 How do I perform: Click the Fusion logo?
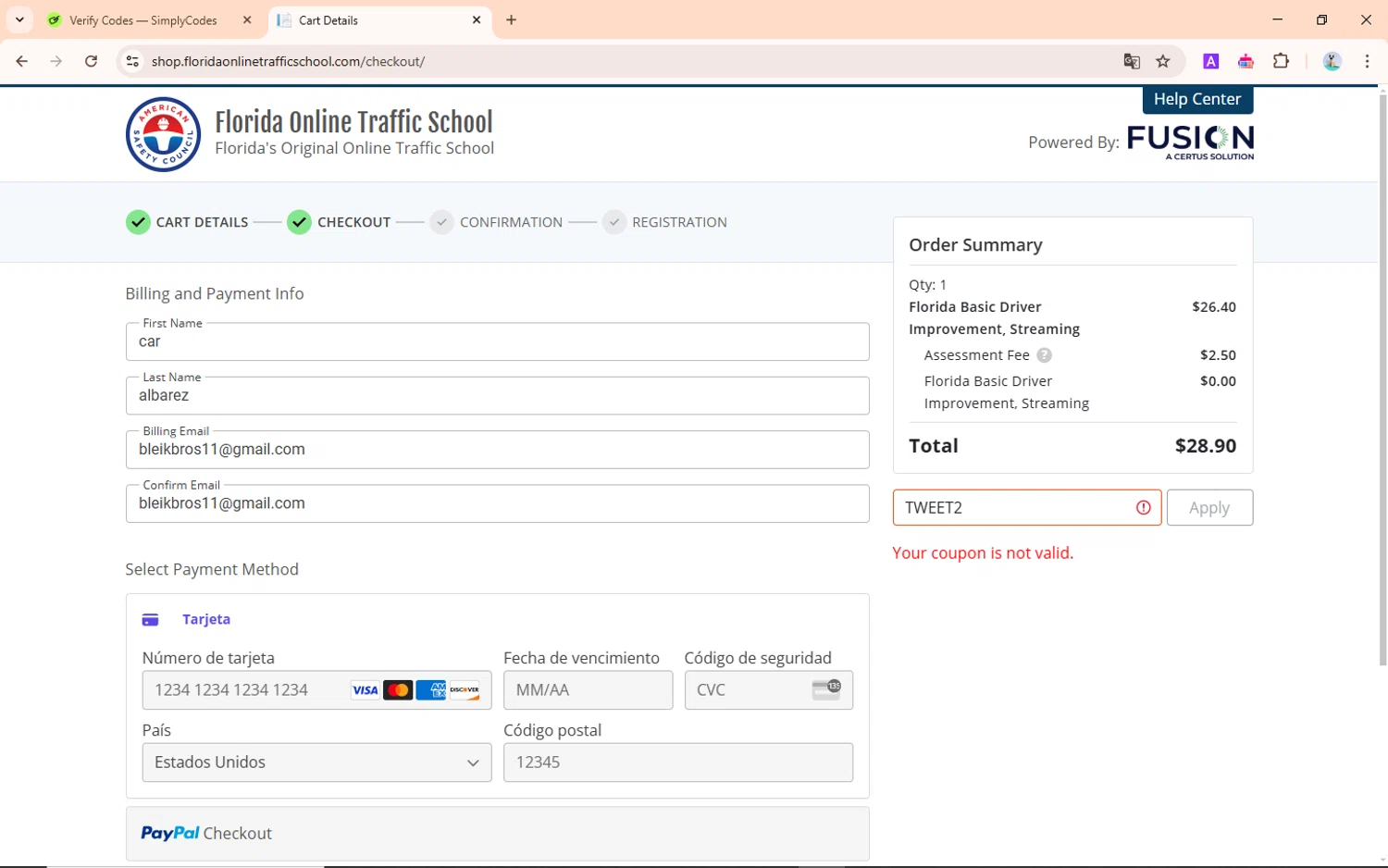tap(1190, 142)
